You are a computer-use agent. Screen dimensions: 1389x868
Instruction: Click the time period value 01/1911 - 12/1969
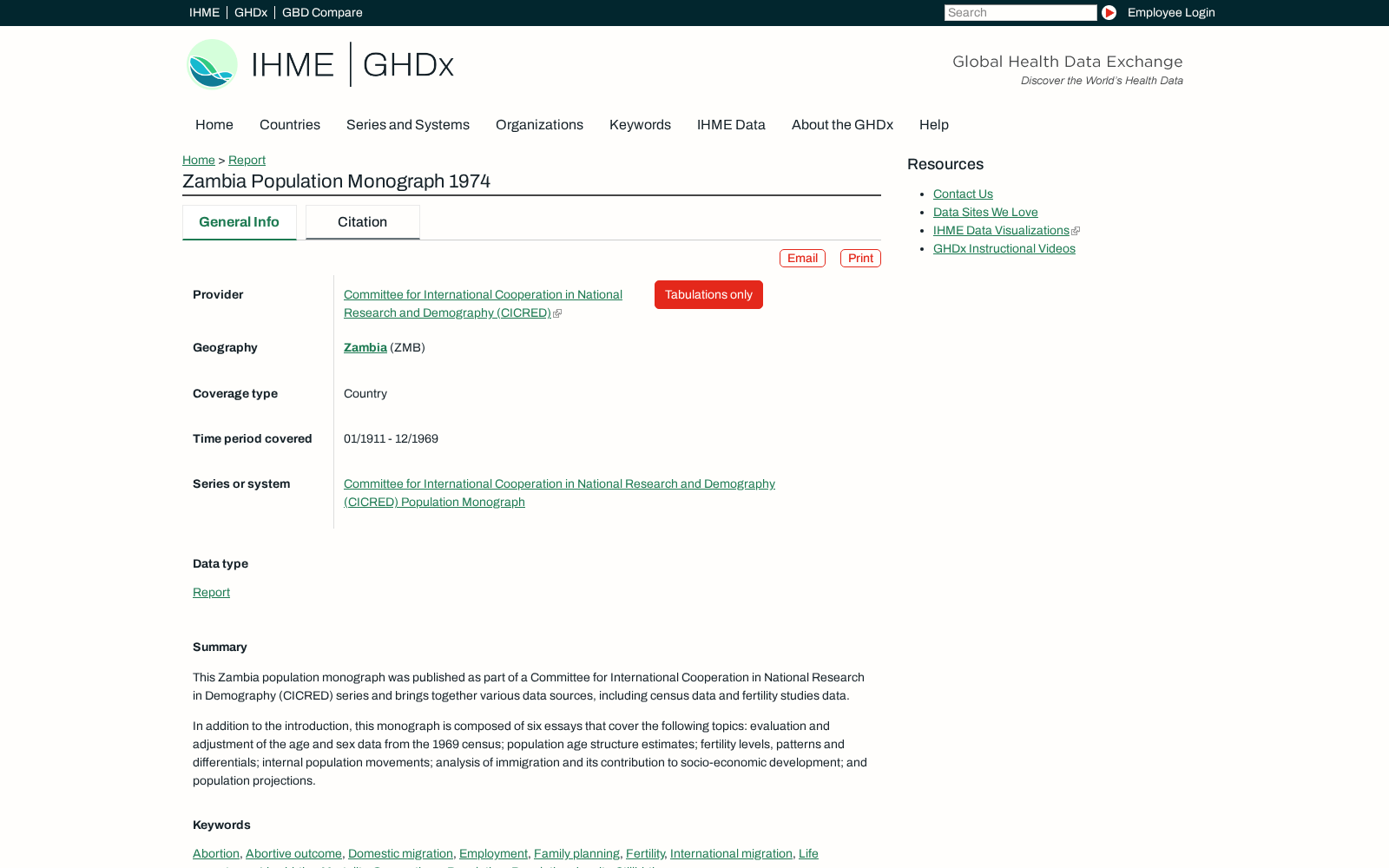click(391, 438)
